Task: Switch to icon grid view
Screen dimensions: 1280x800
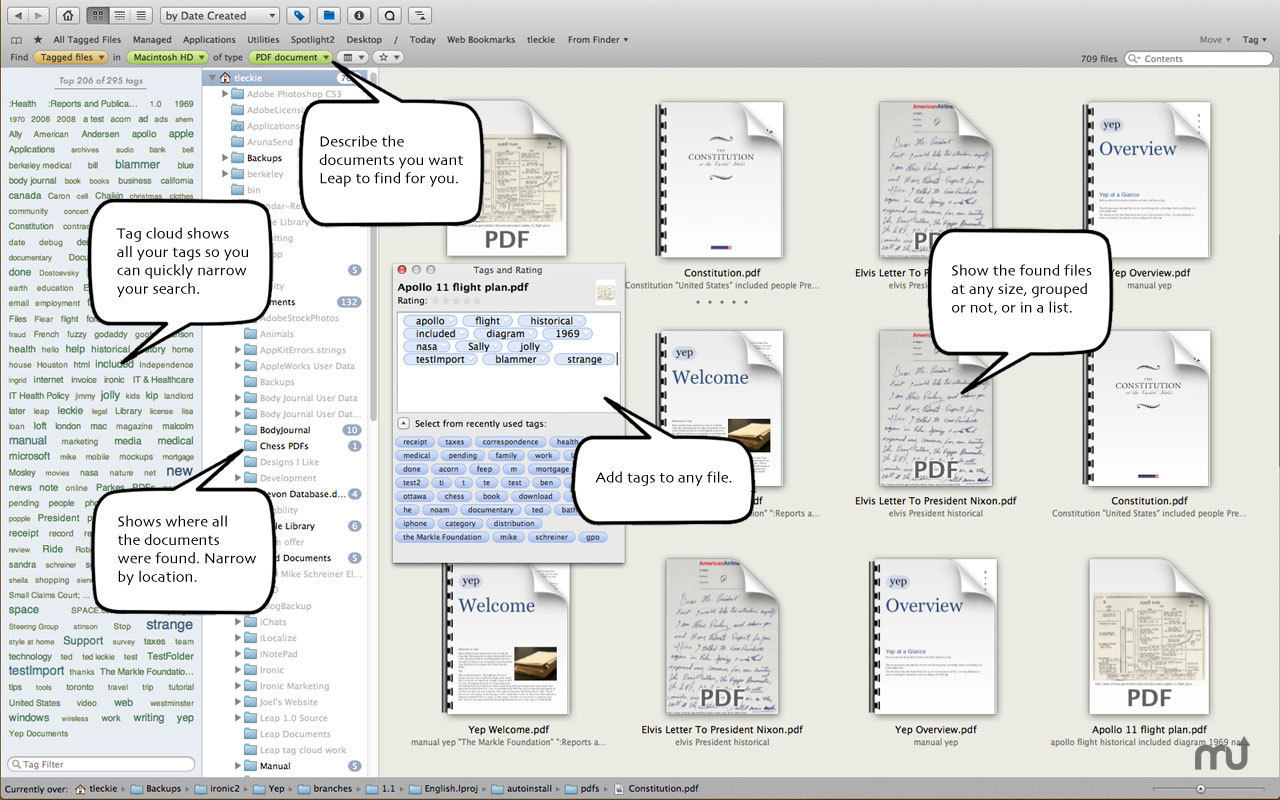Action: coord(98,15)
